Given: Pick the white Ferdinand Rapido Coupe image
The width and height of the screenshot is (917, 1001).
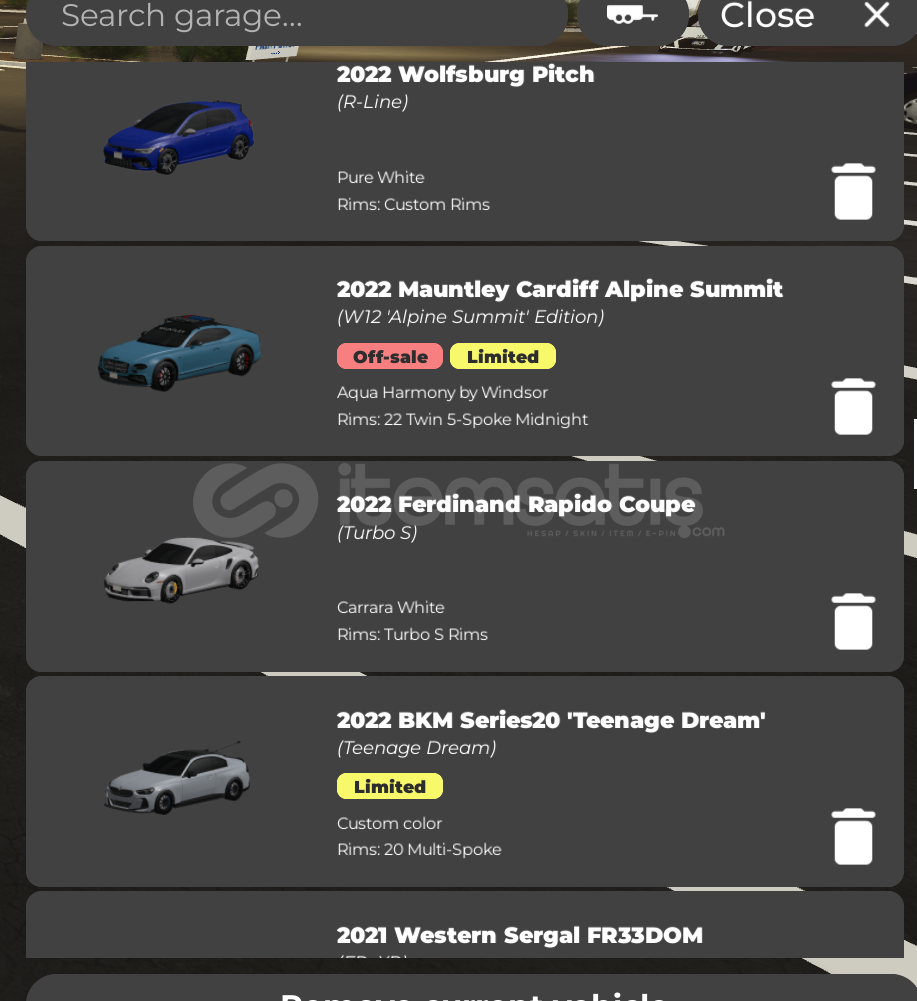Looking at the screenshot, I should click(182, 569).
